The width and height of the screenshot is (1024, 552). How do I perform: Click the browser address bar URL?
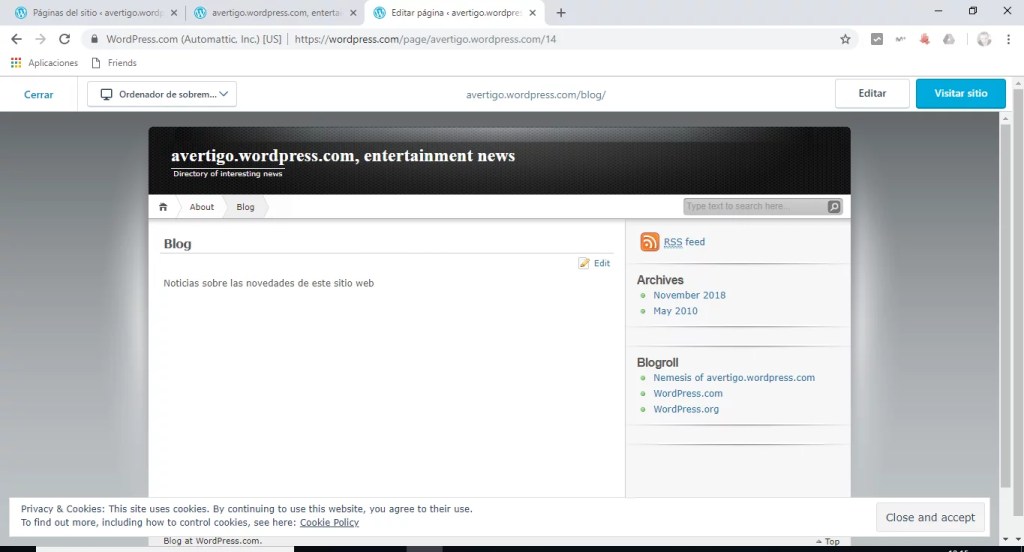click(x=425, y=39)
